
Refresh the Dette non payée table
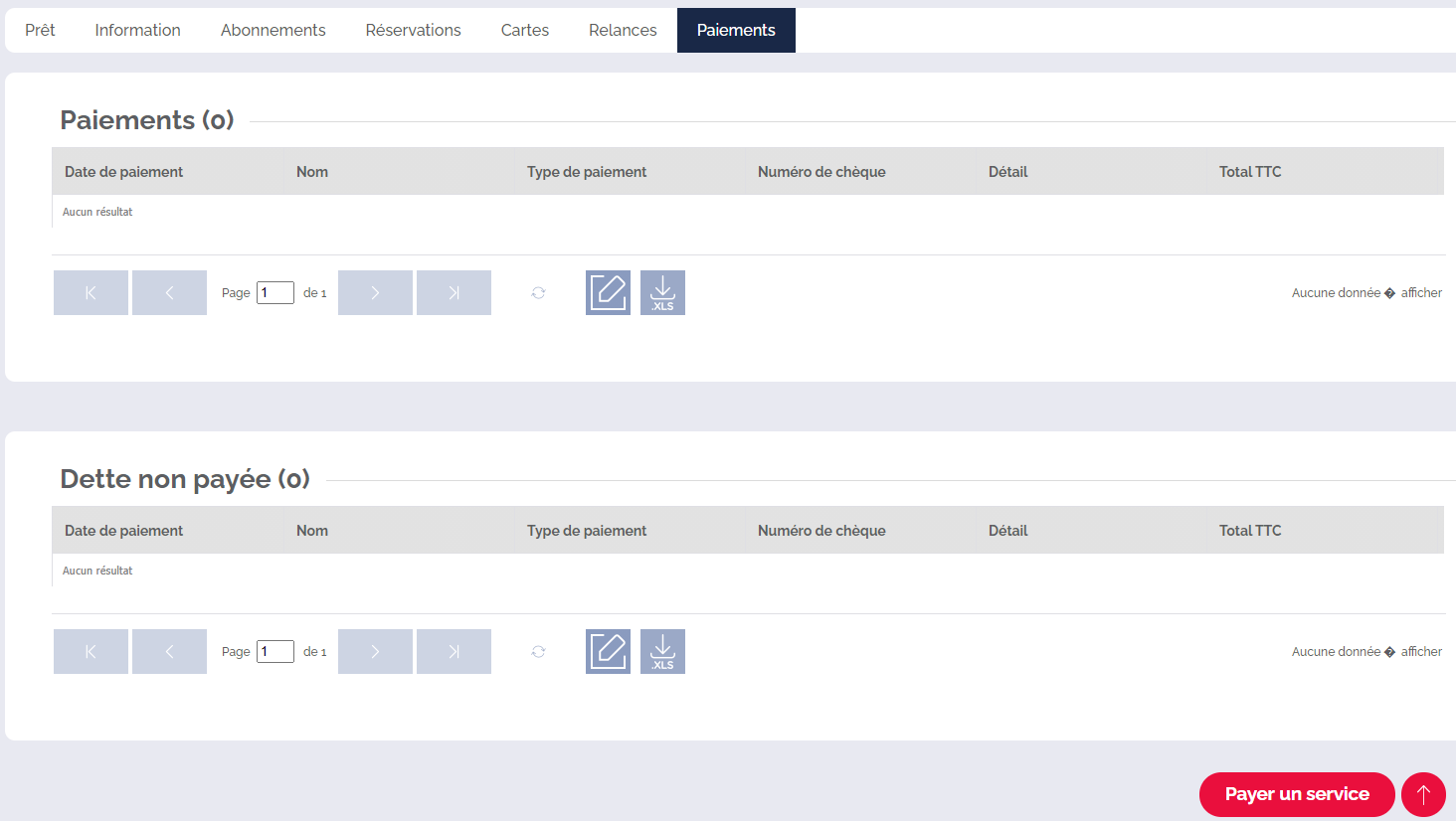coord(538,651)
